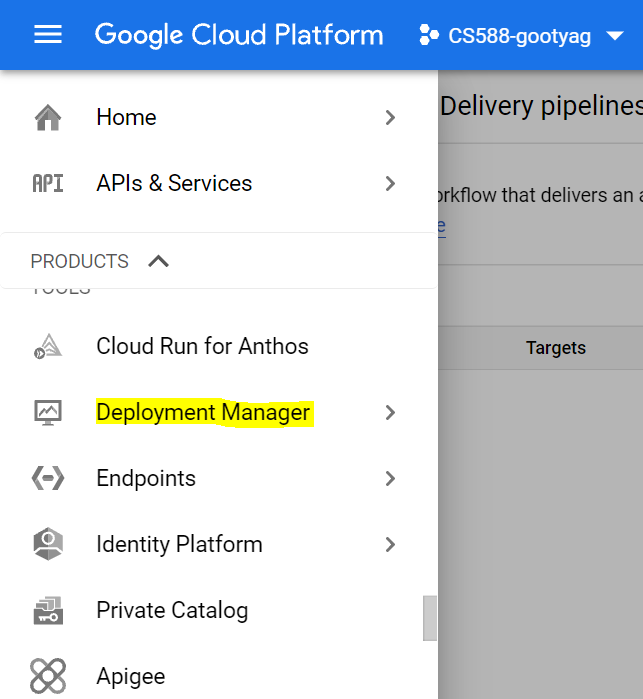Click the Google Cloud Platform logo text
643x699 pixels.
pos(239,35)
